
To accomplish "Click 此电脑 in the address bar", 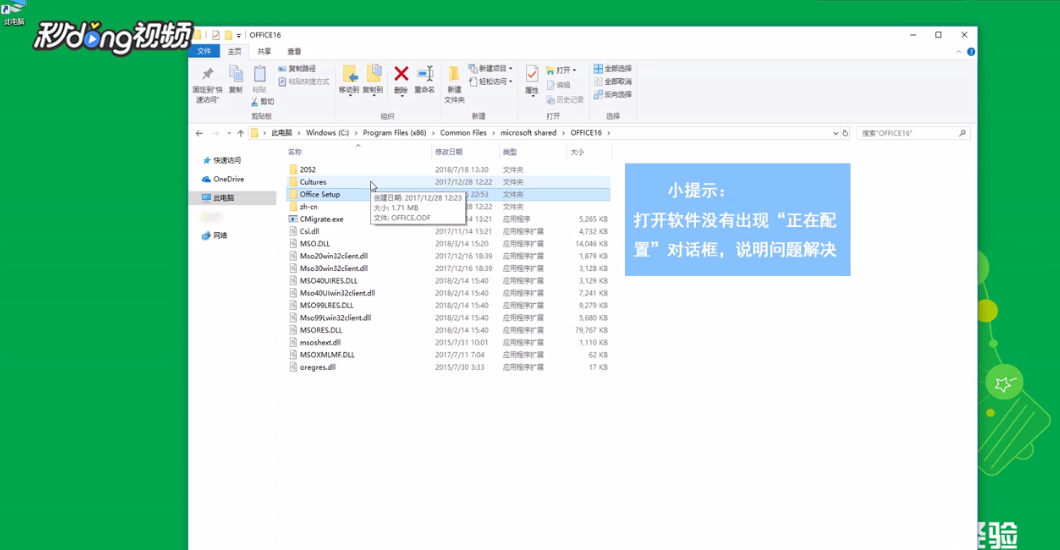I will pyautogui.click(x=282, y=133).
